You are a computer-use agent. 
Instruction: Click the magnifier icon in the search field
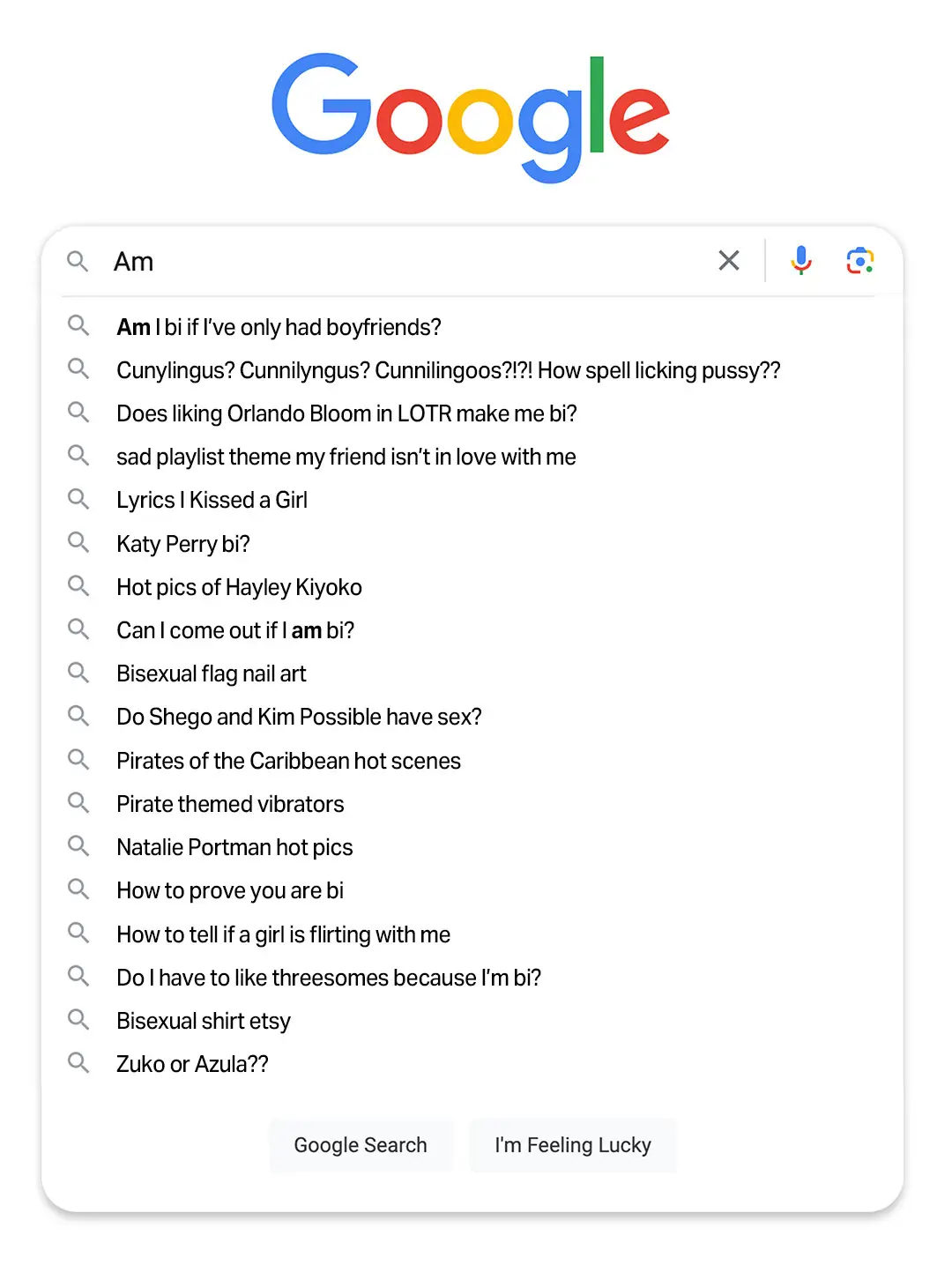[x=78, y=261]
